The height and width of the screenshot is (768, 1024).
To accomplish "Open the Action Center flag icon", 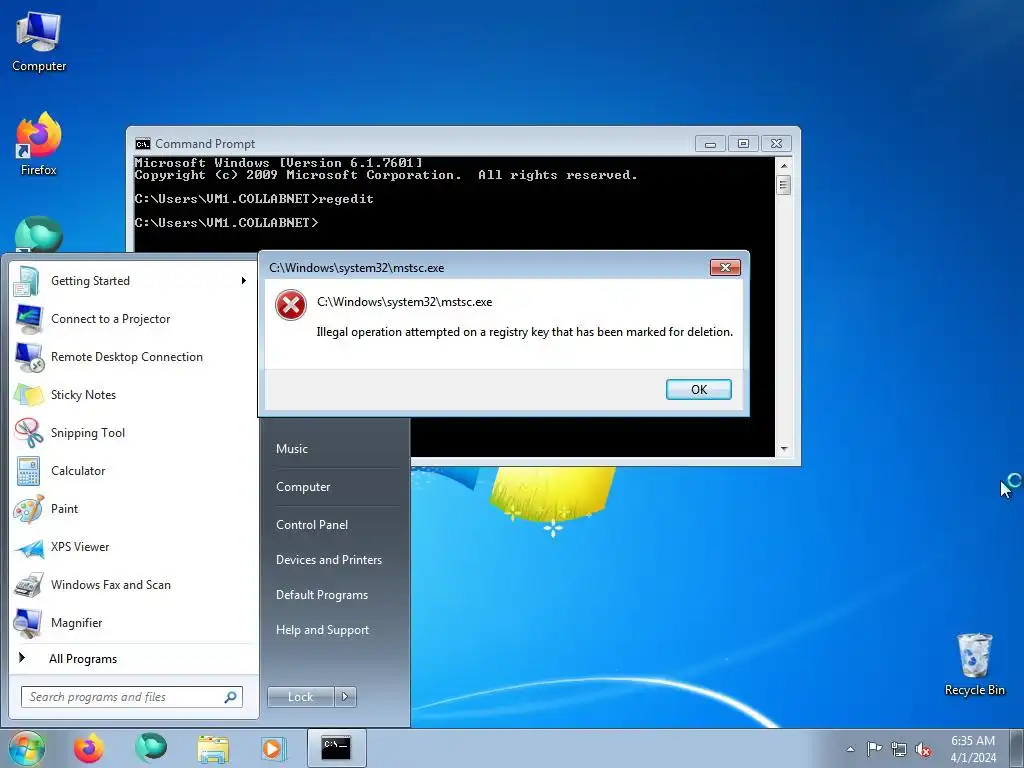I will pyautogui.click(x=874, y=749).
